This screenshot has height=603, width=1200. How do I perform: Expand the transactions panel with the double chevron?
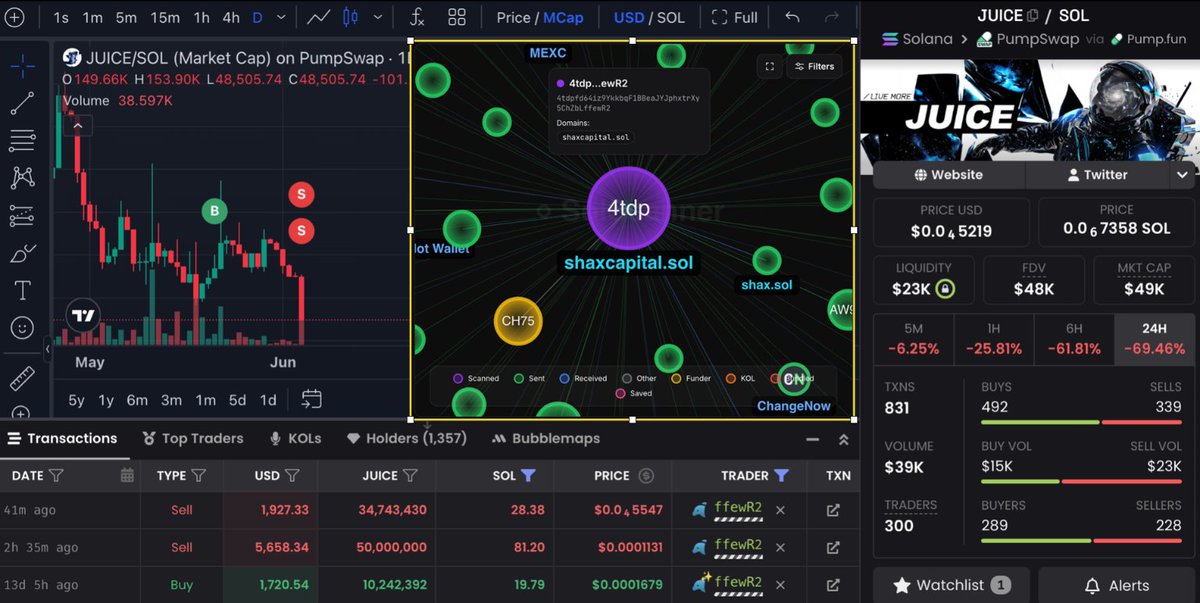coord(843,439)
